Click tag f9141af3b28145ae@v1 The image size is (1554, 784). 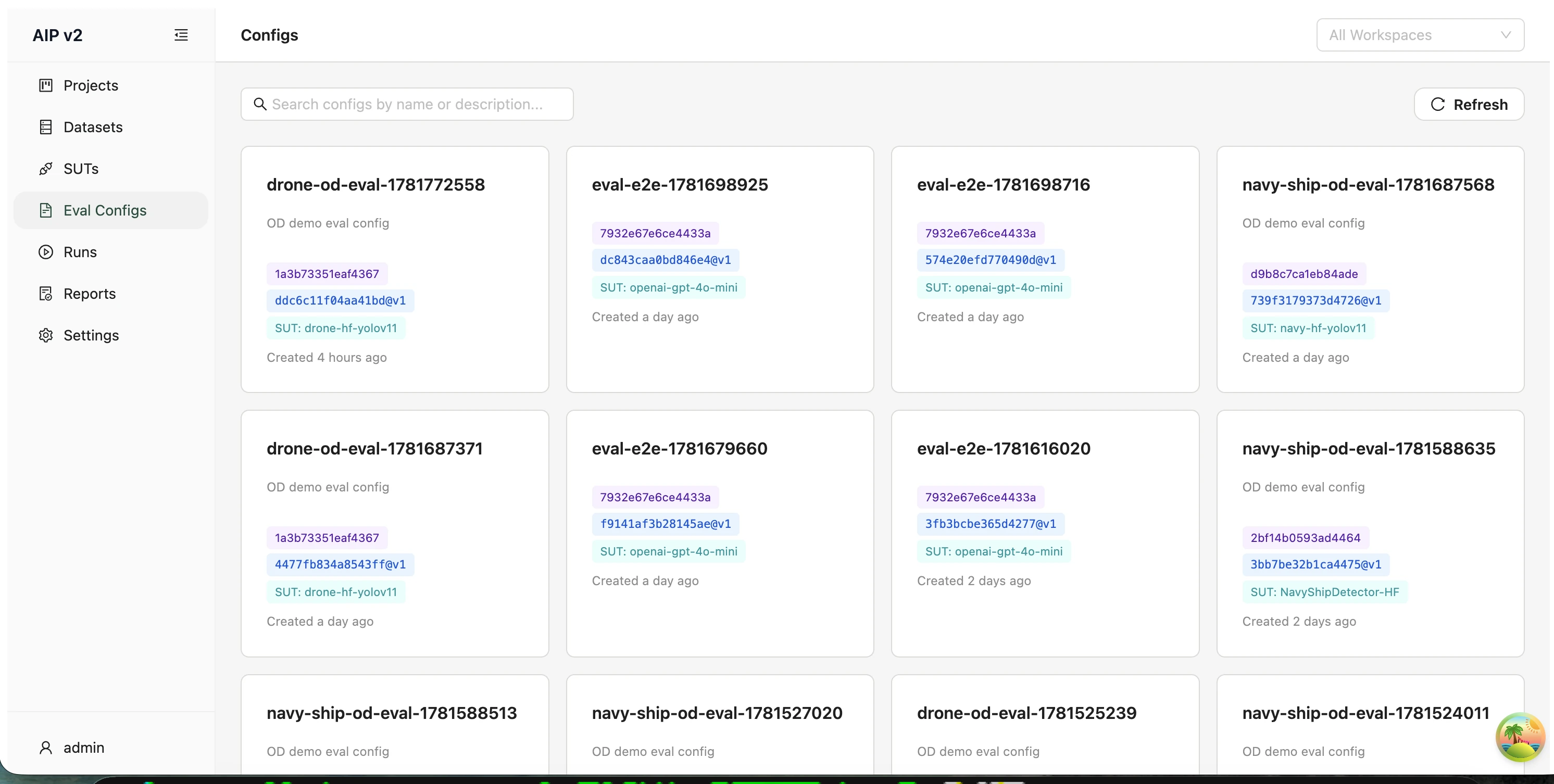coord(666,524)
